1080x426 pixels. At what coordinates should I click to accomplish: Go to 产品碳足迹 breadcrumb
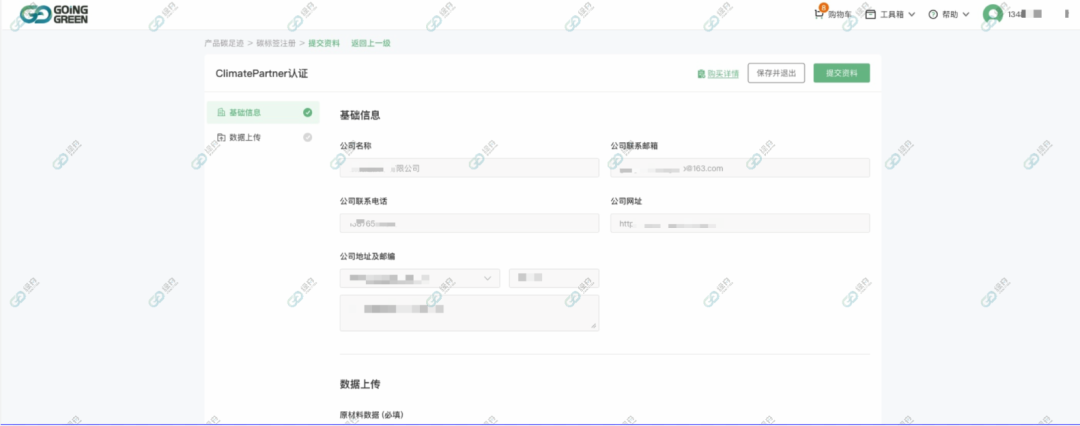tap(225, 43)
